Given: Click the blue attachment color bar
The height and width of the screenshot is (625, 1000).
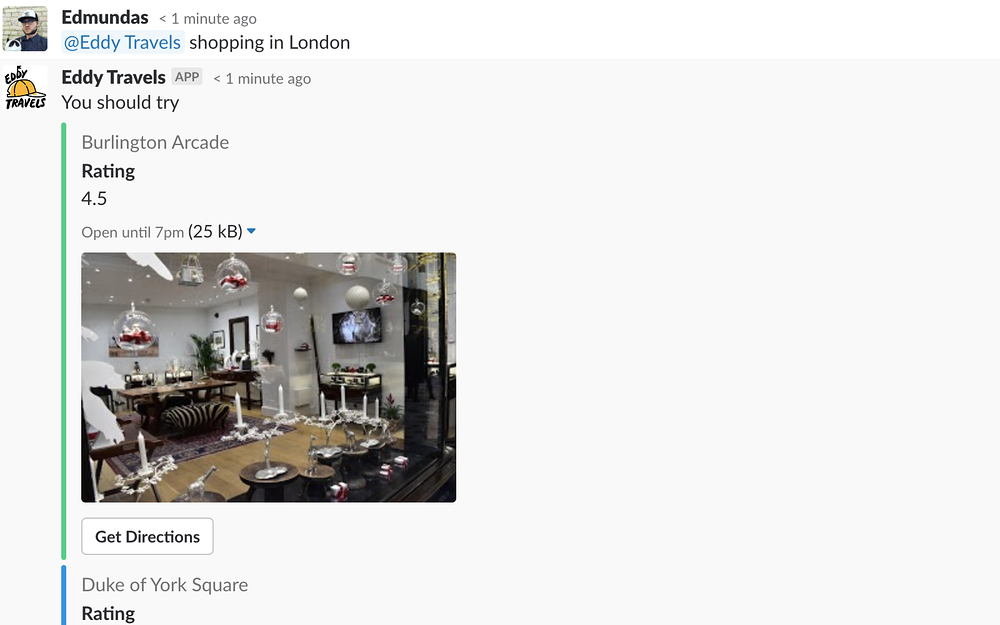Looking at the screenshot, I should point(64,595).
